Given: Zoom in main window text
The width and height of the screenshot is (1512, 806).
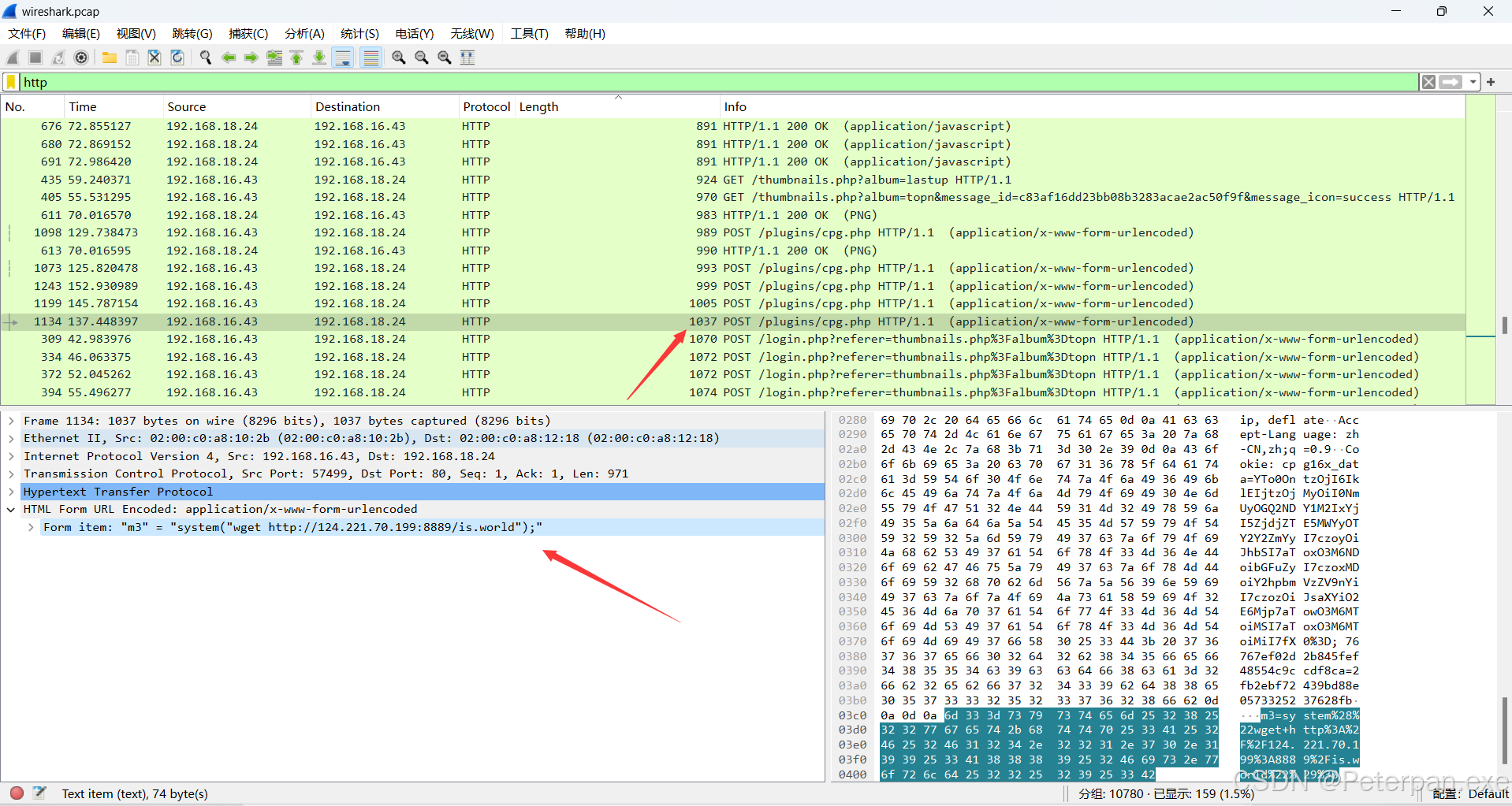Looking at the screenshot, I should click(399, 58).
